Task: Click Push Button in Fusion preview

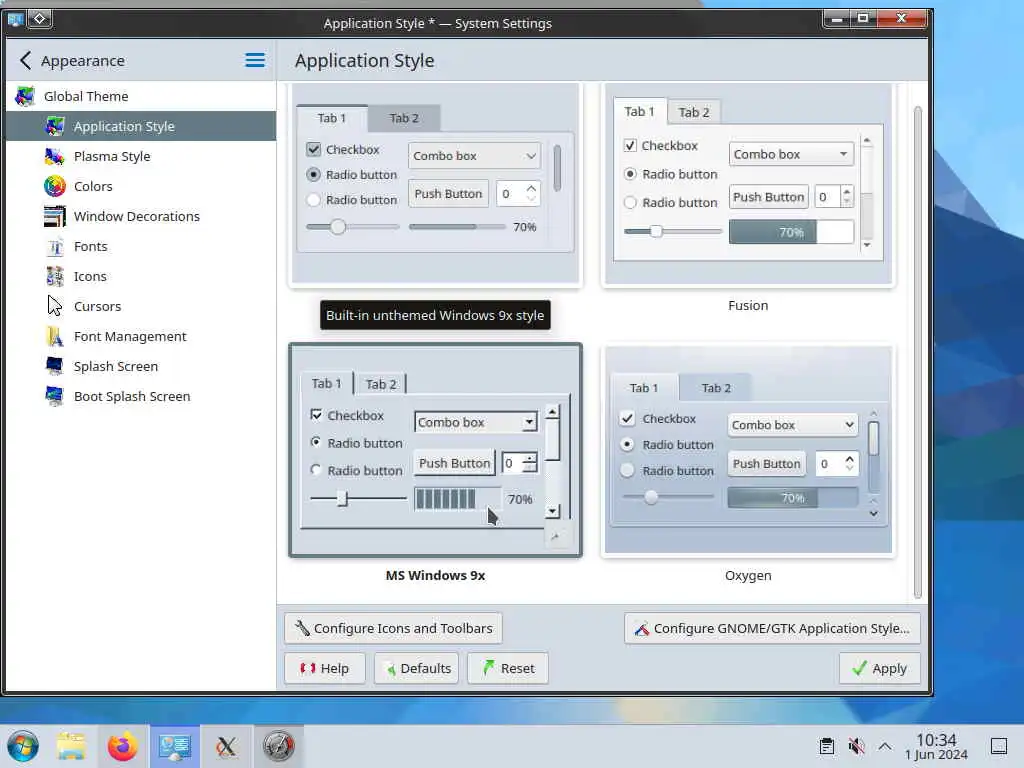Action: (x=769, y=197)
